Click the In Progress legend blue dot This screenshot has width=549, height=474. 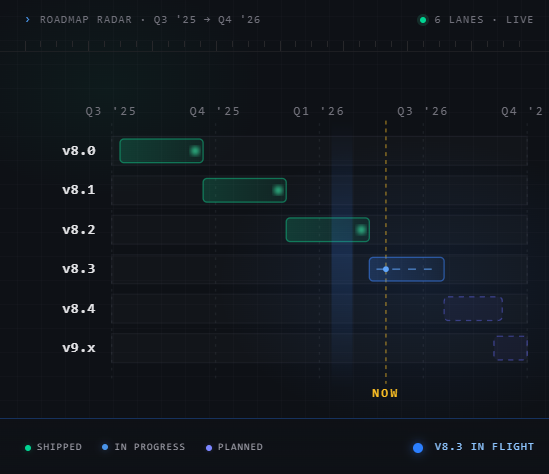105,447
